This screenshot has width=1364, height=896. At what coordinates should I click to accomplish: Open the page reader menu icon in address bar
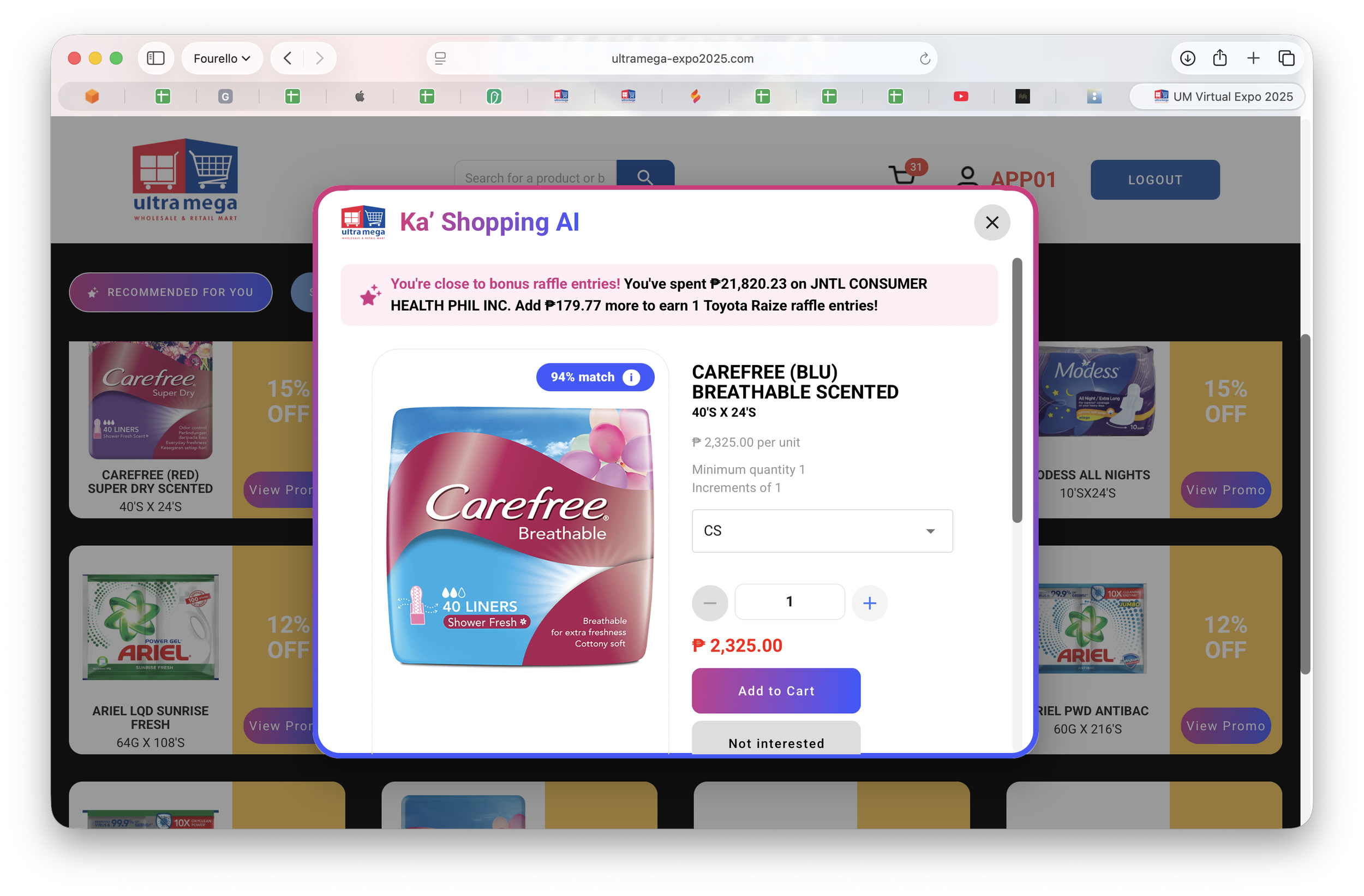(x=440, y=58)
